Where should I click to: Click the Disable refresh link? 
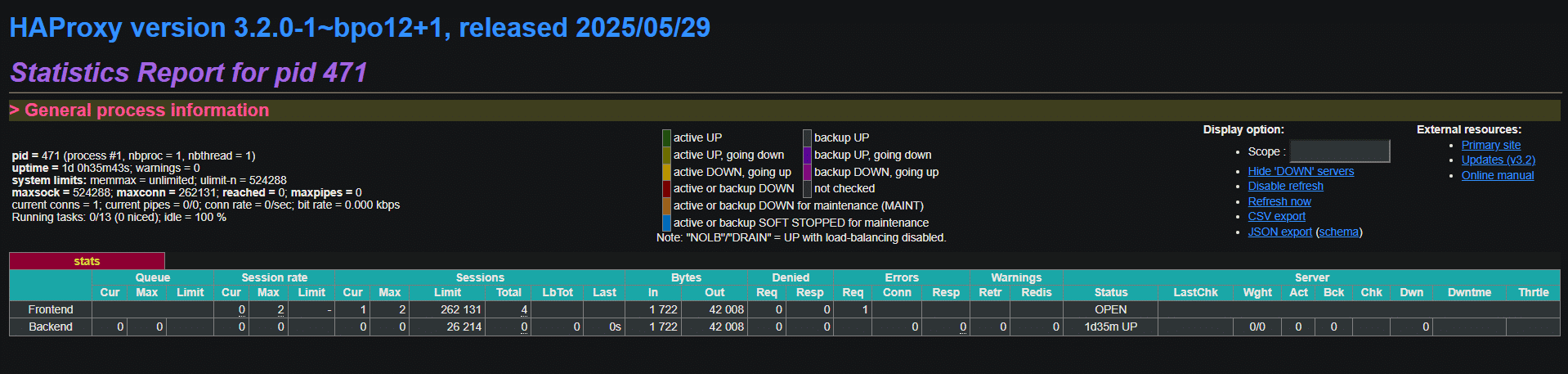click(x=1285, y=186)
